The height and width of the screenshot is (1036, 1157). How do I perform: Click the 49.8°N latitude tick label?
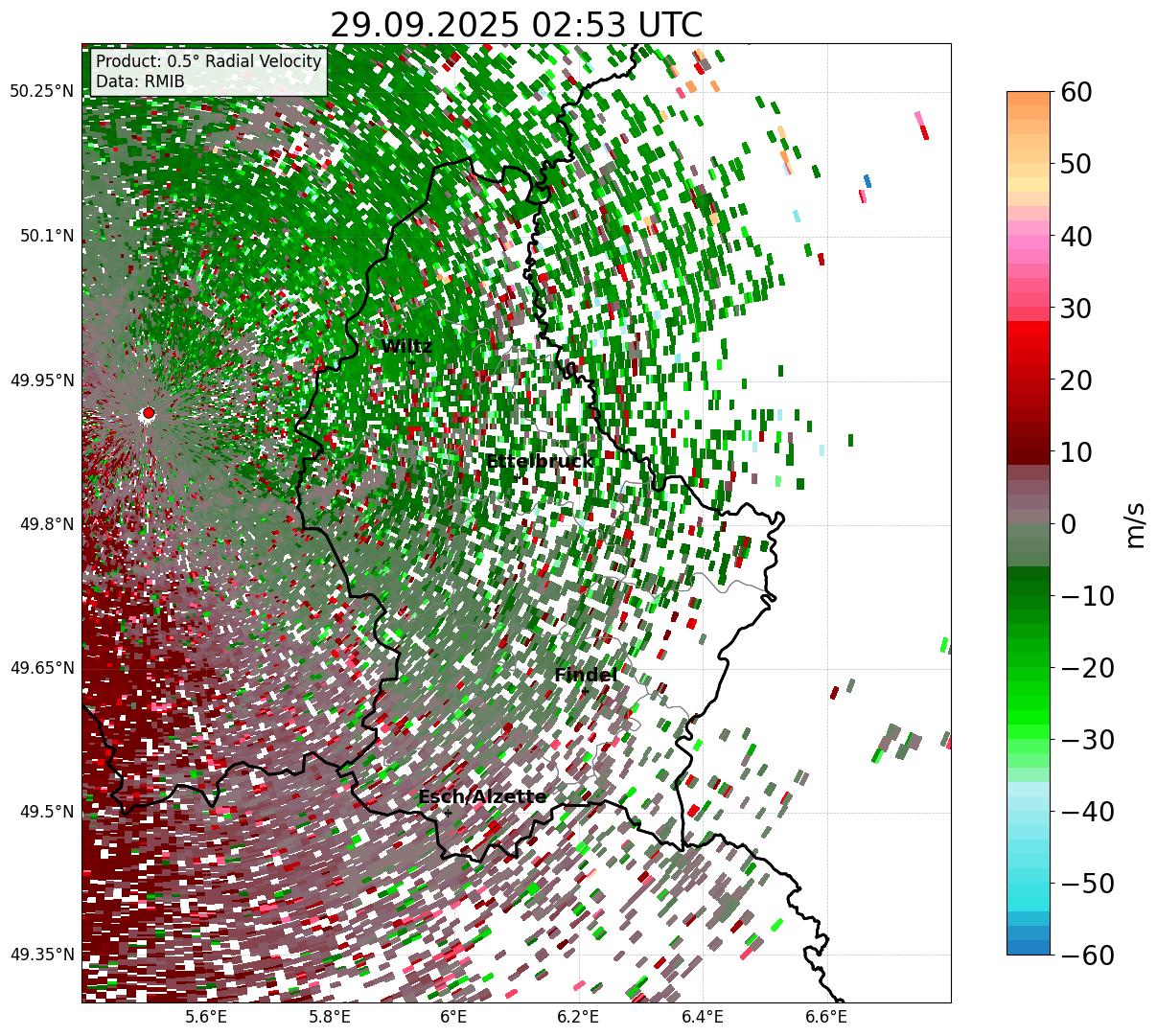[46, 524]
